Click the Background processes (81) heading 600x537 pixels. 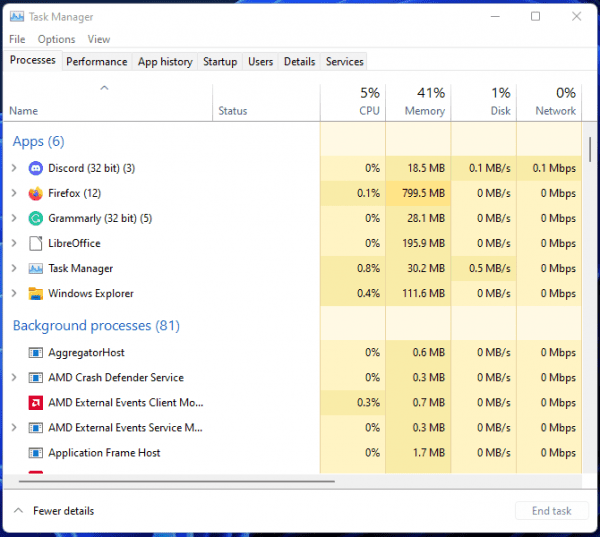pyautogui.click(x=96, y=326)
